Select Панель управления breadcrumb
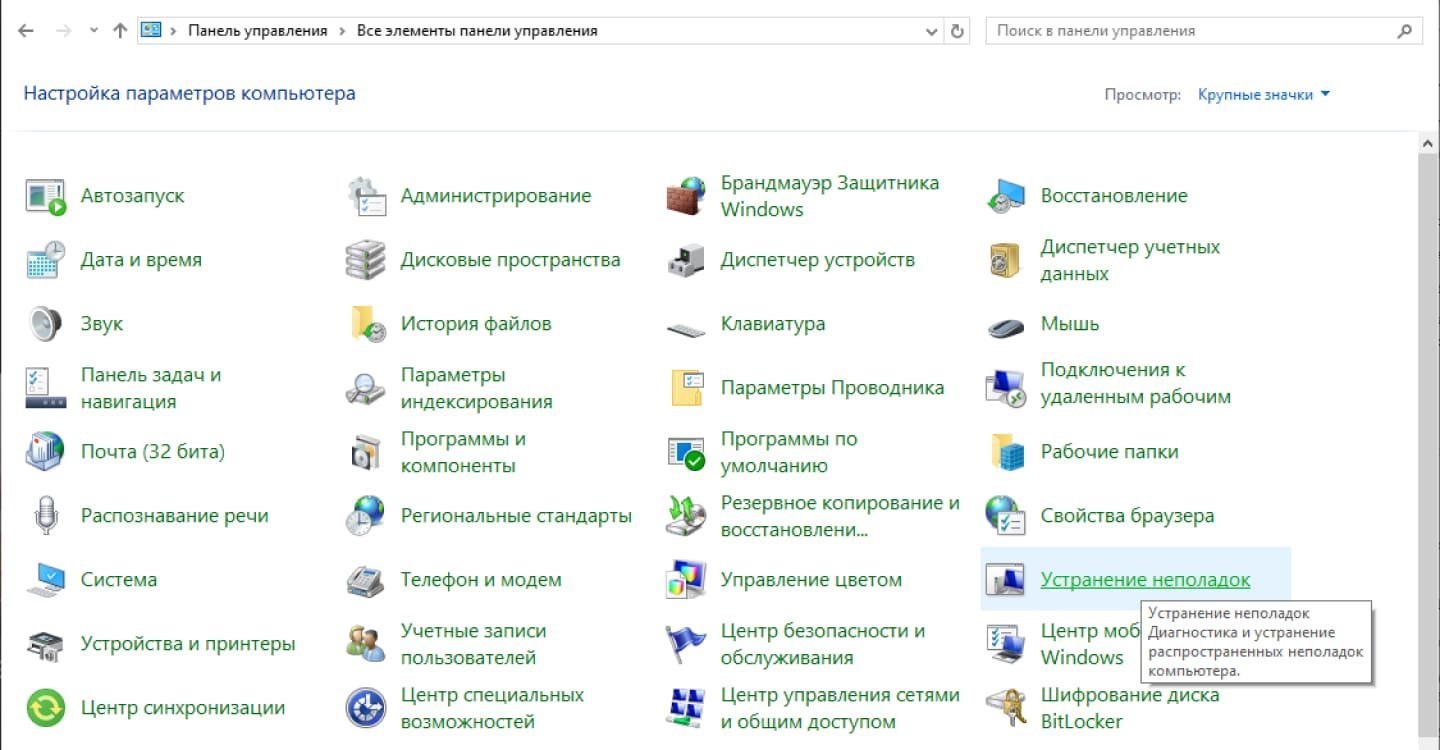This screenshot has width=1440, height=750. pos(258,31)
